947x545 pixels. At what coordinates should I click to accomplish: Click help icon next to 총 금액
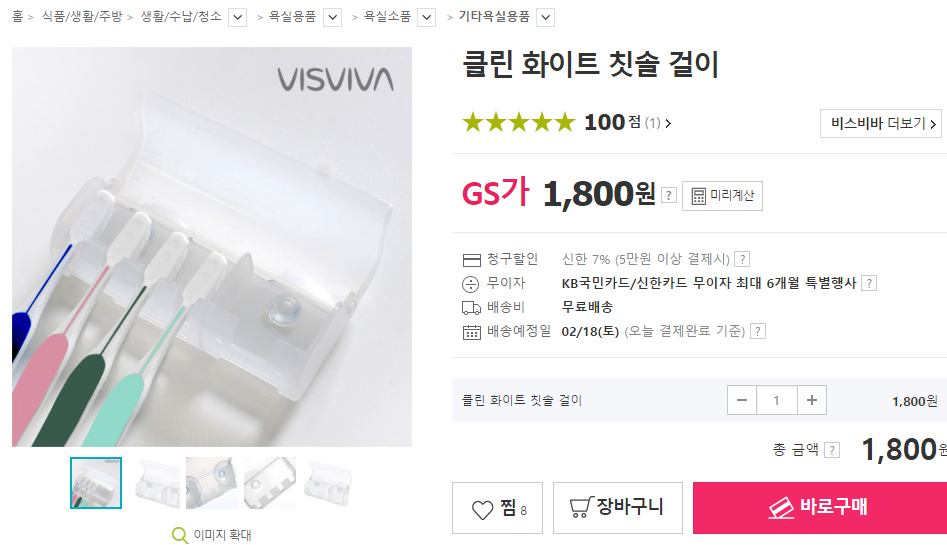click(x=832, y=450)
